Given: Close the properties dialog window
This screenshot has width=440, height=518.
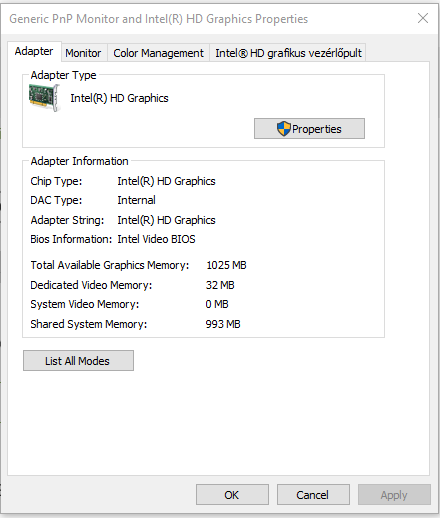Looking at the screenshot, I should pos(423,18).
